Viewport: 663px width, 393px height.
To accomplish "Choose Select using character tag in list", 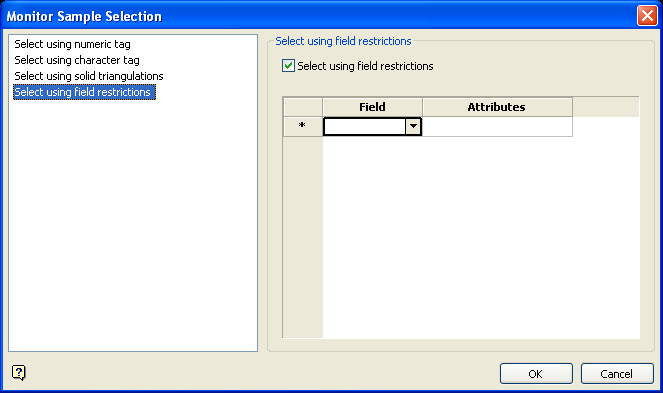I will [x=77, y=60].
